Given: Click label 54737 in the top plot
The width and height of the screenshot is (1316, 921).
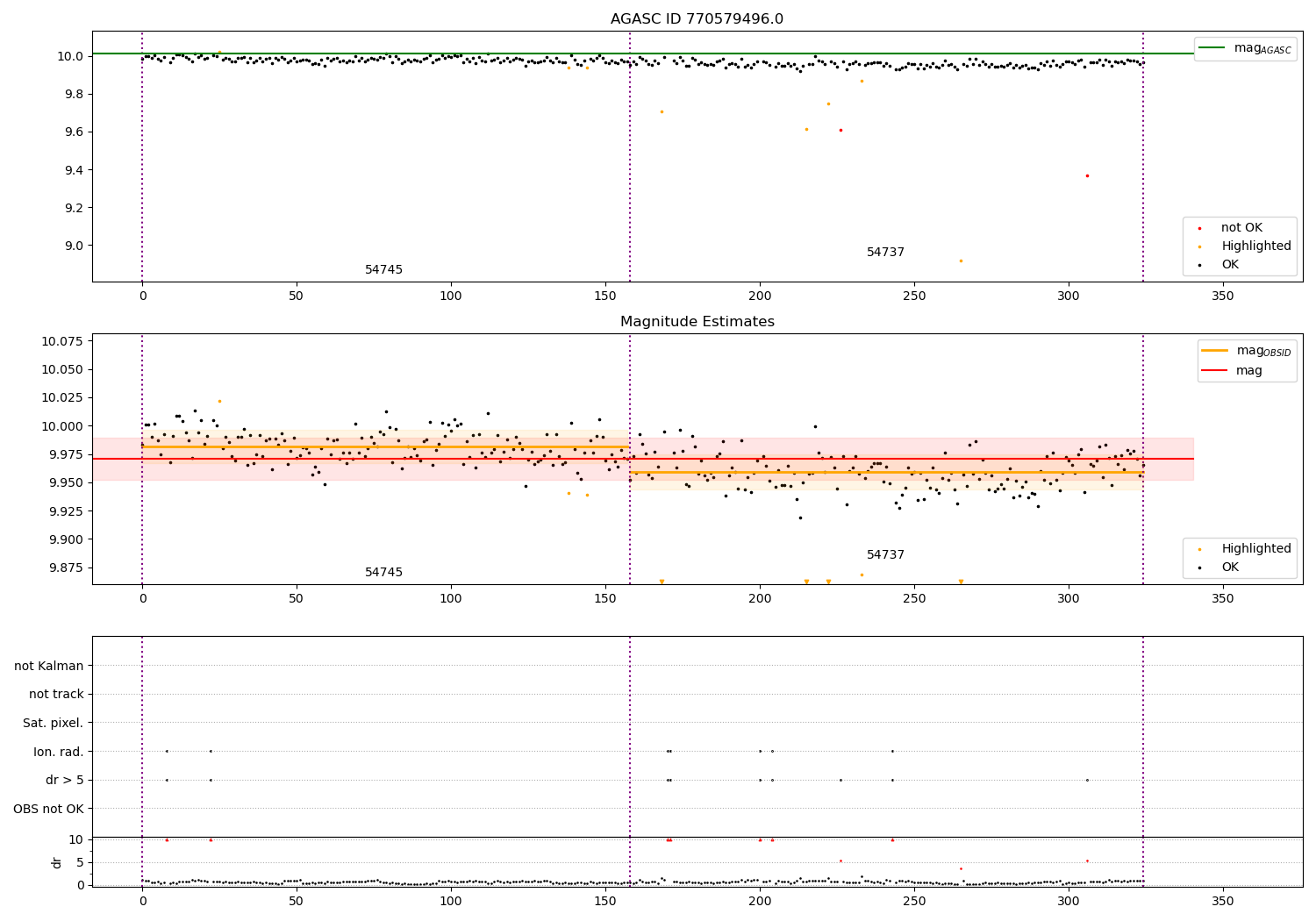Looking at the screenshot, I should pos(886,253).
